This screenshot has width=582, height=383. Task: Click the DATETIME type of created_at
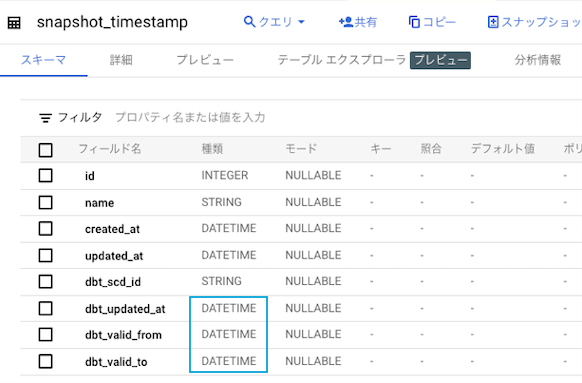229,228
